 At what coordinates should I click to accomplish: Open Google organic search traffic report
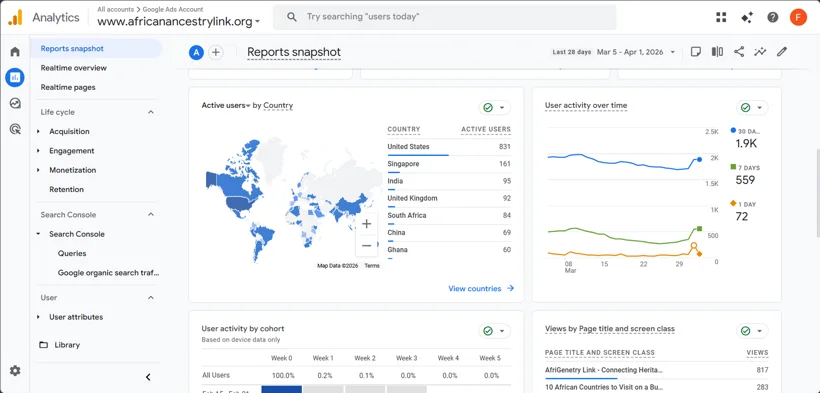click(x=108, y=273)
